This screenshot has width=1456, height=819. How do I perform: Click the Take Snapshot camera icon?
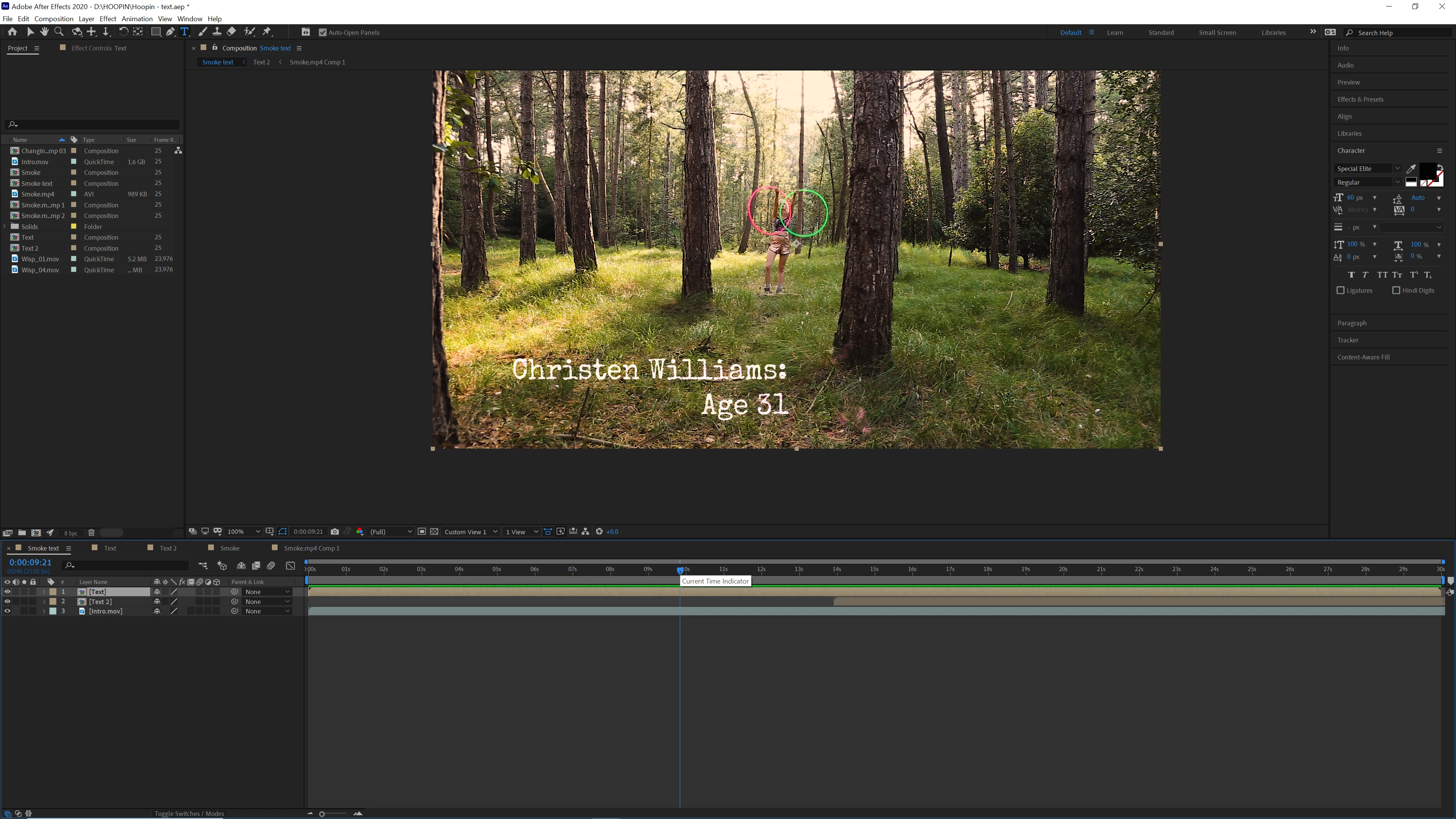pos(334,531)
